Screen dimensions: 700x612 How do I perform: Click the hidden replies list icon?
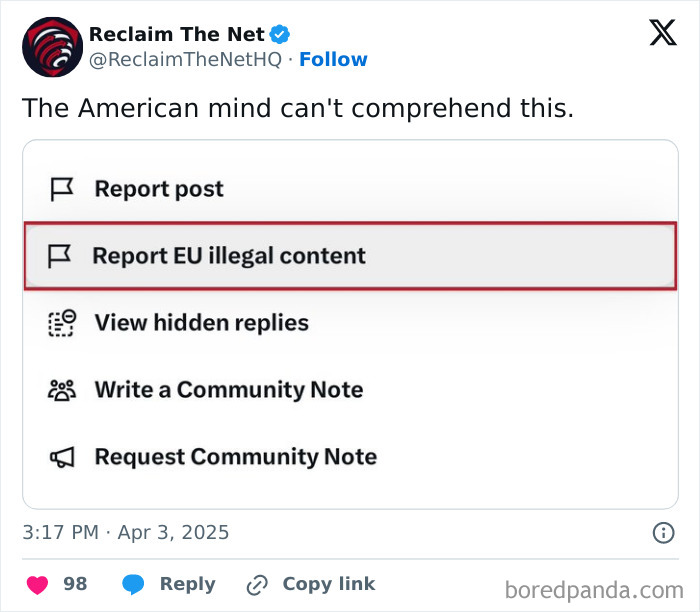click(62, 323)
